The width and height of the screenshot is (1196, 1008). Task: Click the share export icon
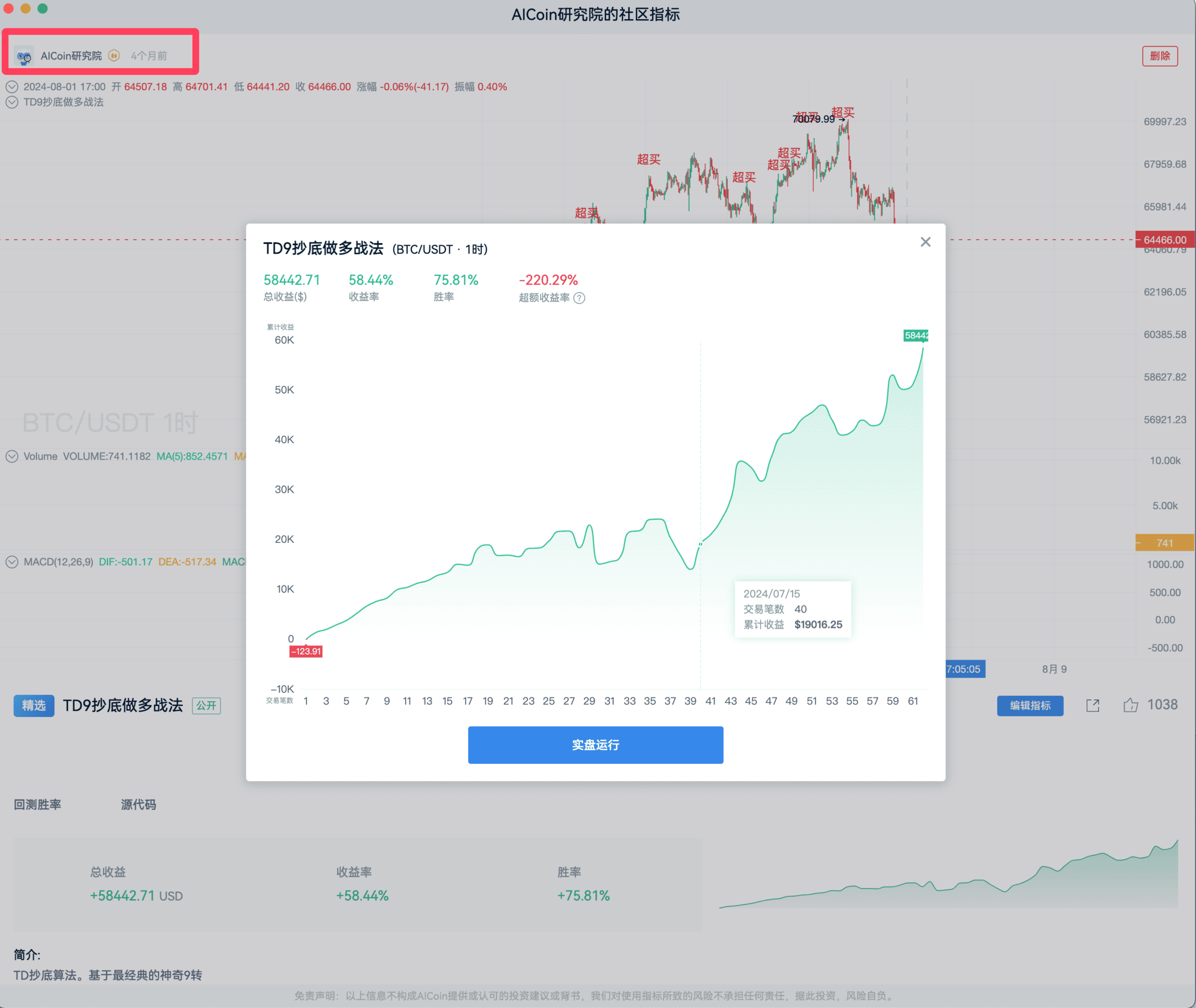(x=1092, y=705)
